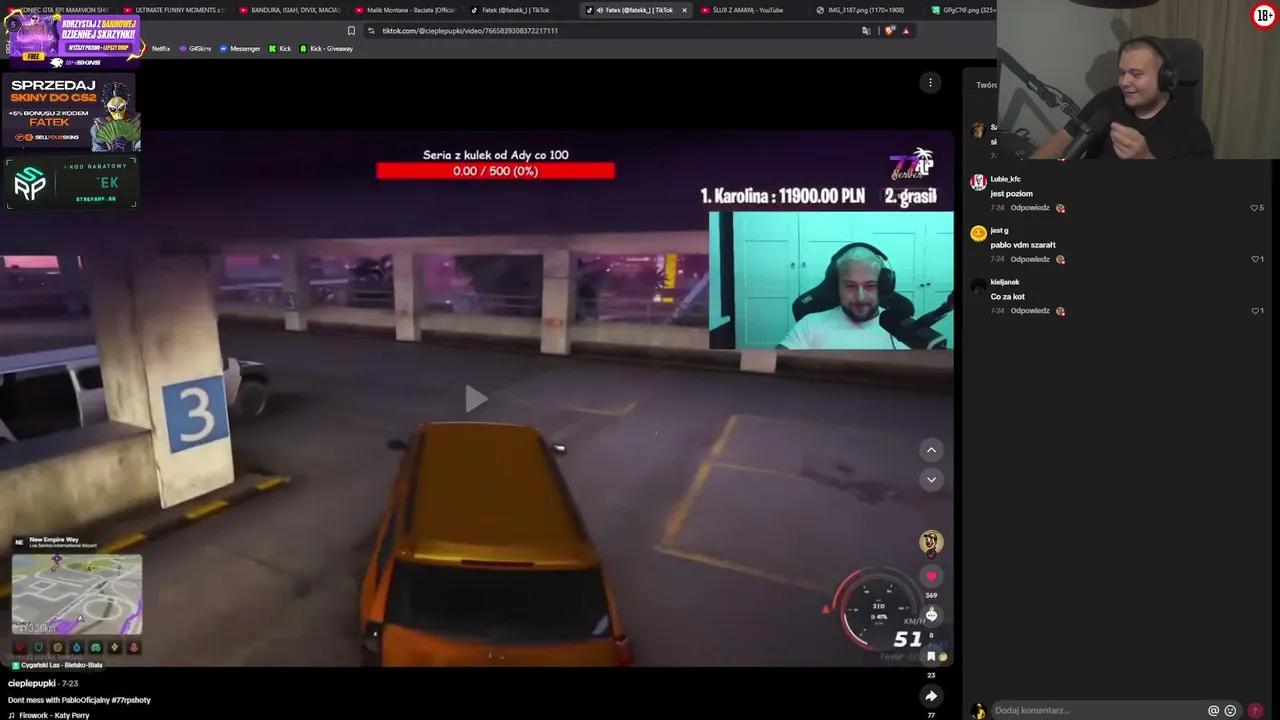Open the Netflix bookmark
This screenshot has height=720, width=1280.
pyautogui.click(x=156, y=49)
